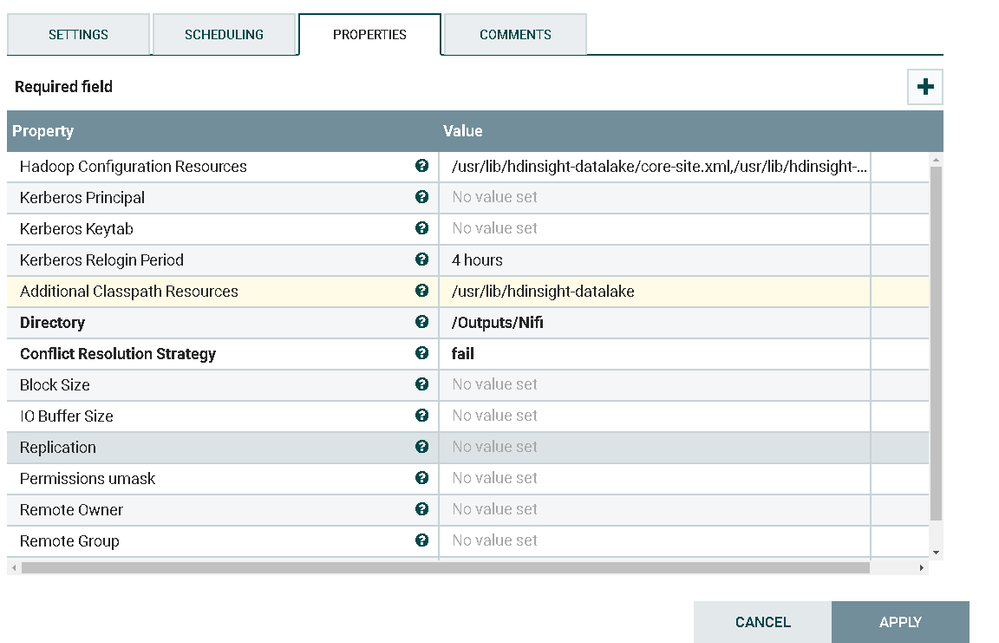The width and height of the screenshot is (999, 643).
Task: Set a value for Kerberos Principal
Action: point(654,198)
